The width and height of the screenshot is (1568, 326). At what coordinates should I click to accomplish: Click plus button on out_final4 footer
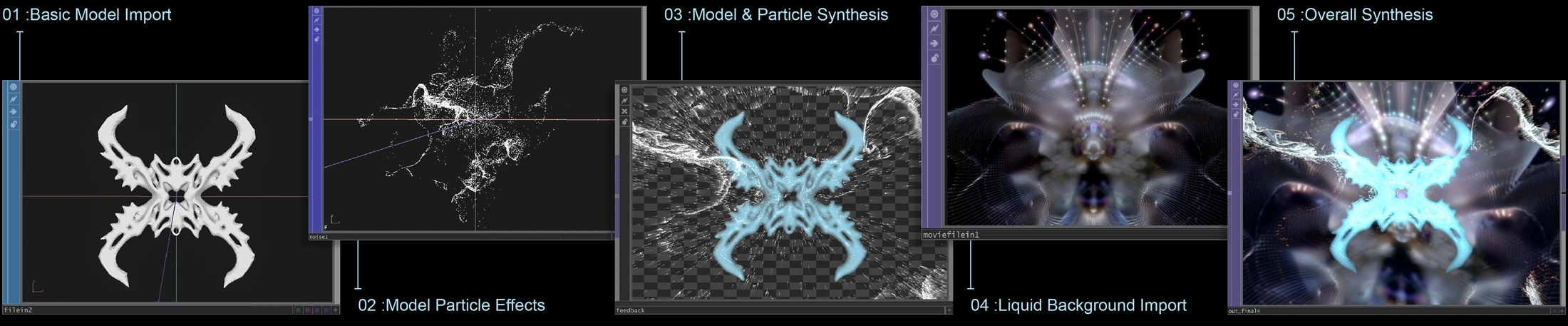point(1562,311)
